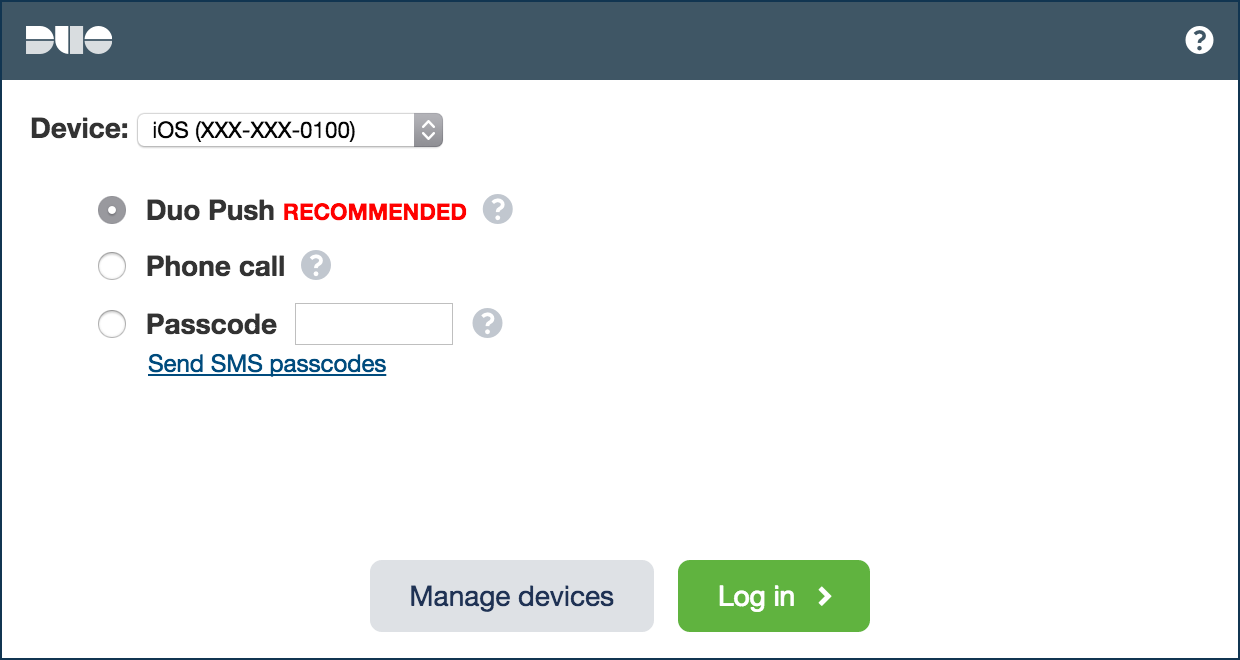
Task: Click the Phone call option label
Action: click(x=216, y=266)
